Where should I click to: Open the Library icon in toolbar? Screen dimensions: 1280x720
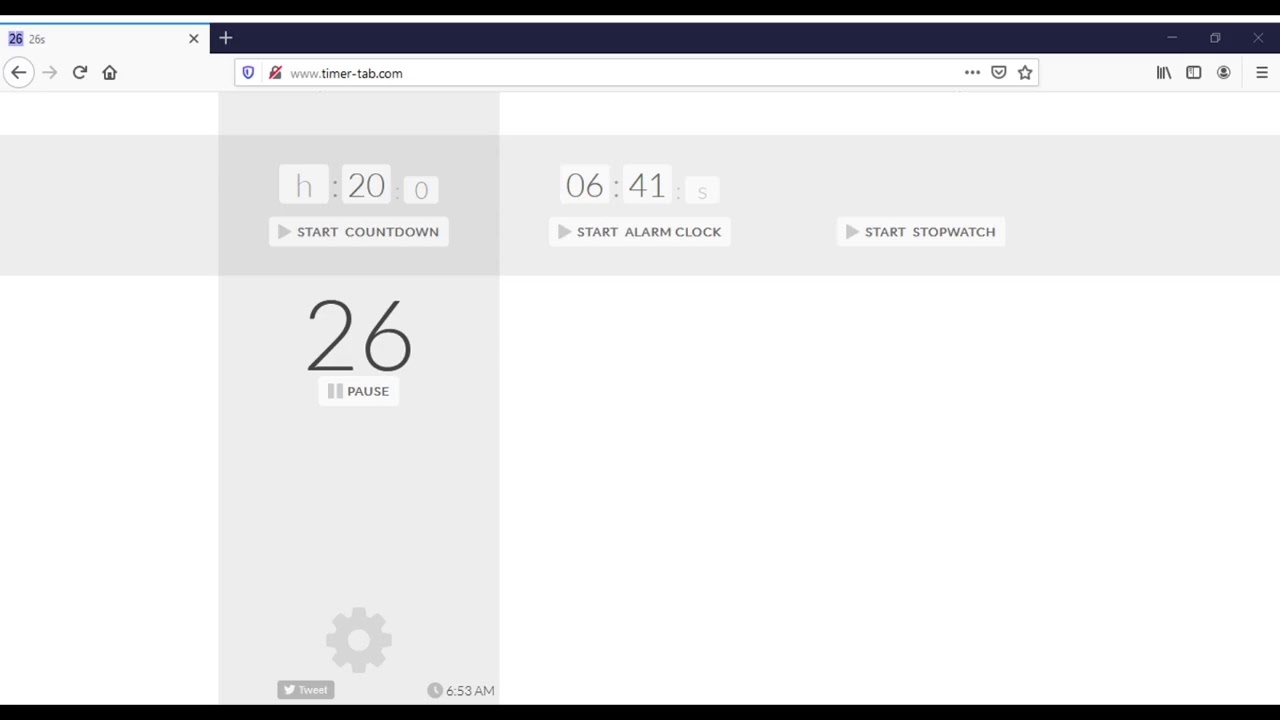pyautogui.click(x=1164, y=72)
